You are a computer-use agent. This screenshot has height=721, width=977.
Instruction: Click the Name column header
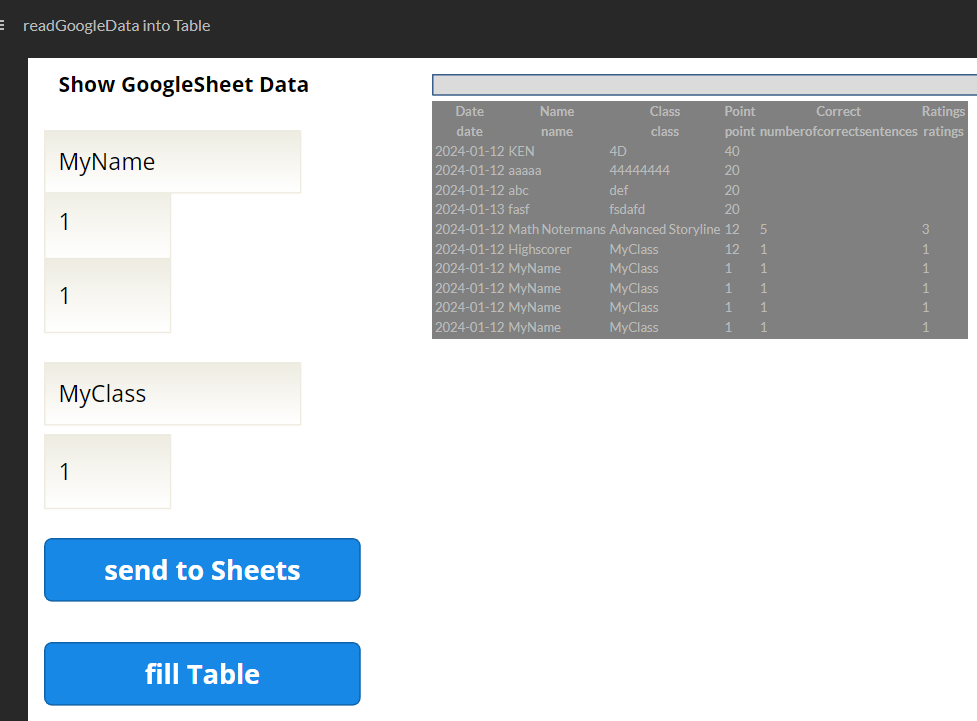557,111
